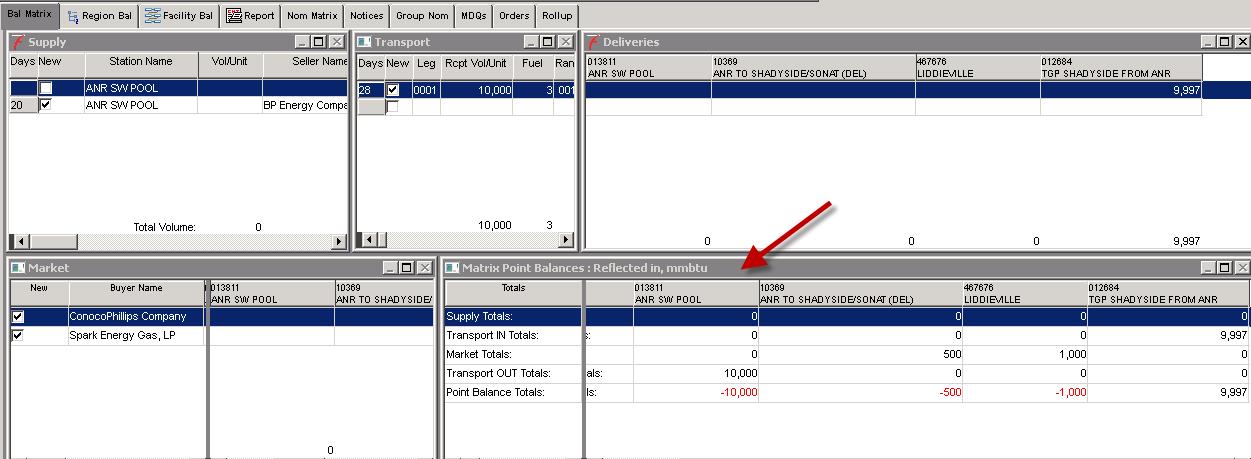Click the Supply panel title icon

coord(18,42)
